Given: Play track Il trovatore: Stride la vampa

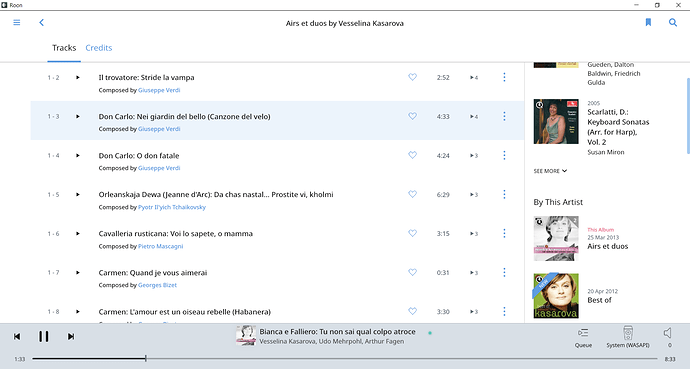Looking at the screenshot, I should coord(78,77).
